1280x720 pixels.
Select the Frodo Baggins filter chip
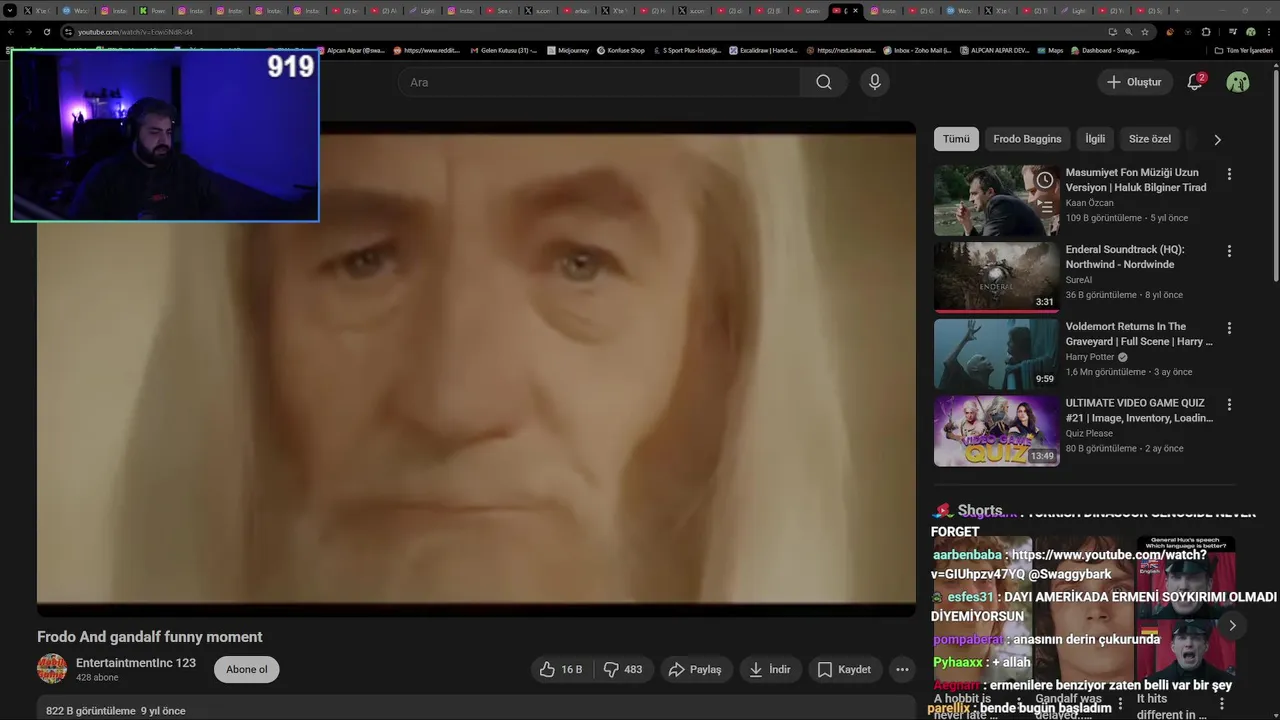(1027, 139)
